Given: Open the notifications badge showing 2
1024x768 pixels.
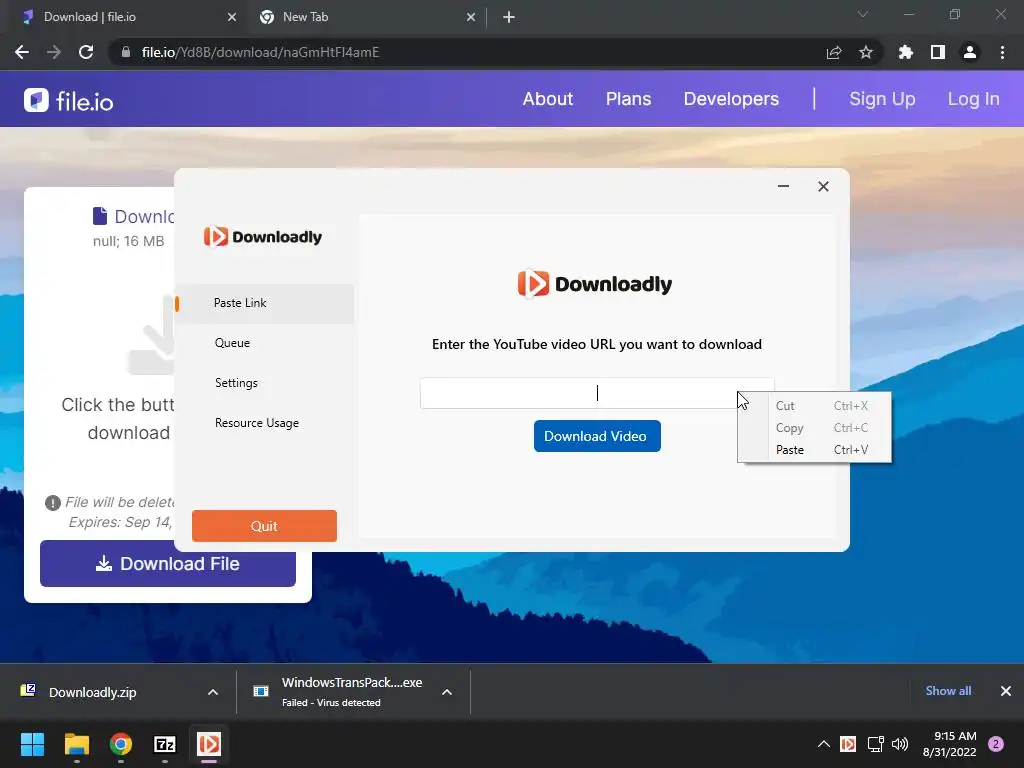Looking at the screenshot, I should point(996,744).
